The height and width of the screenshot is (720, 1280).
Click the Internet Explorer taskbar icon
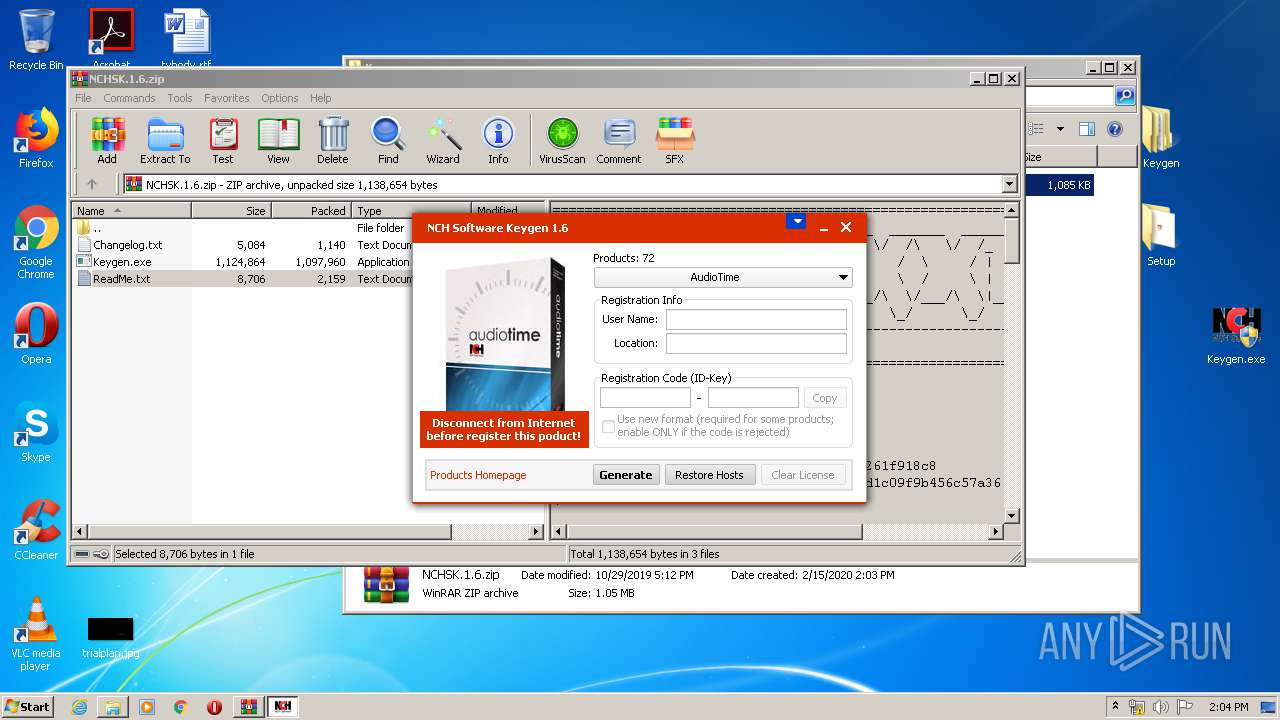[x=79, y=707]
